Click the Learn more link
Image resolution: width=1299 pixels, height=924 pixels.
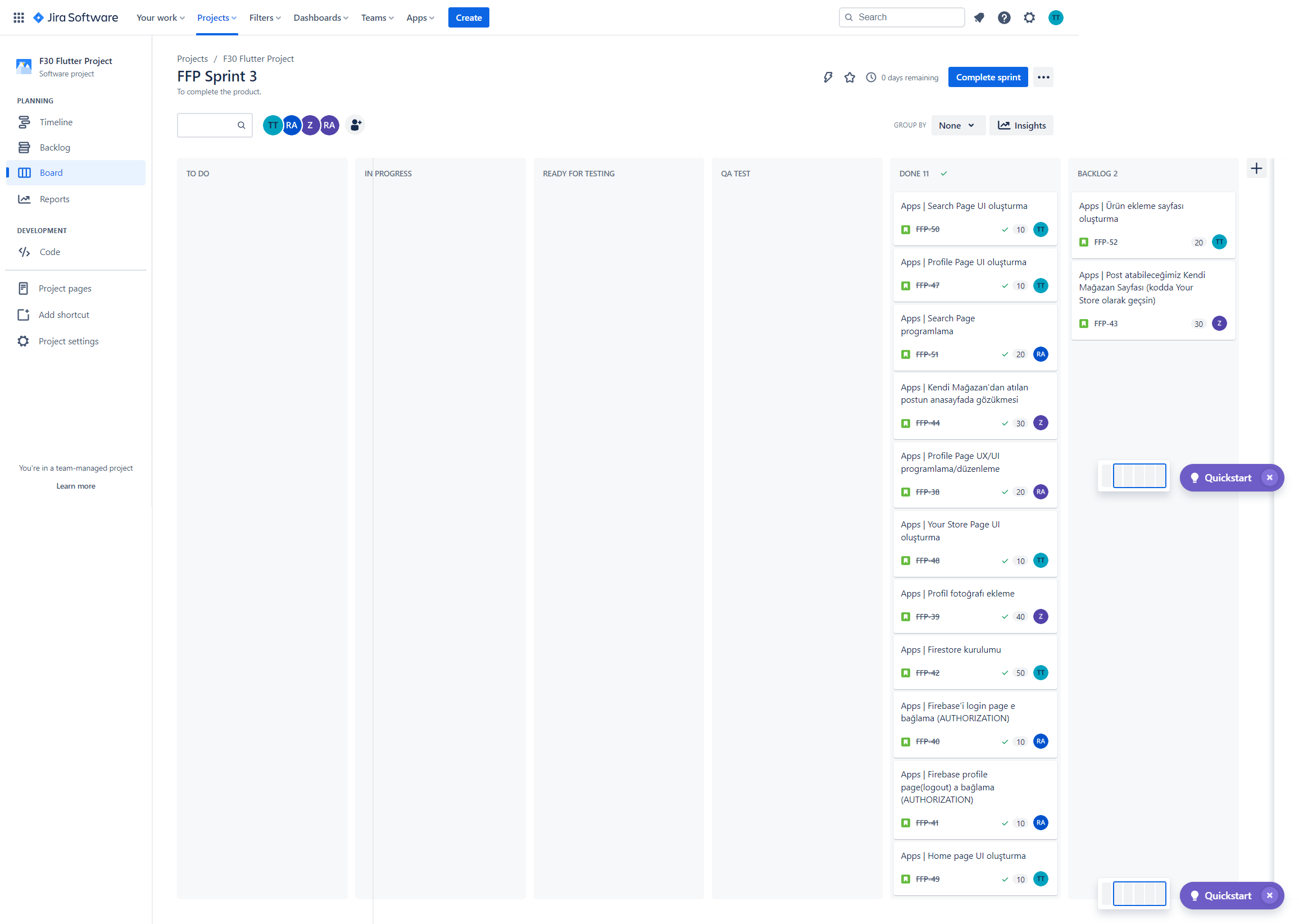75,486
